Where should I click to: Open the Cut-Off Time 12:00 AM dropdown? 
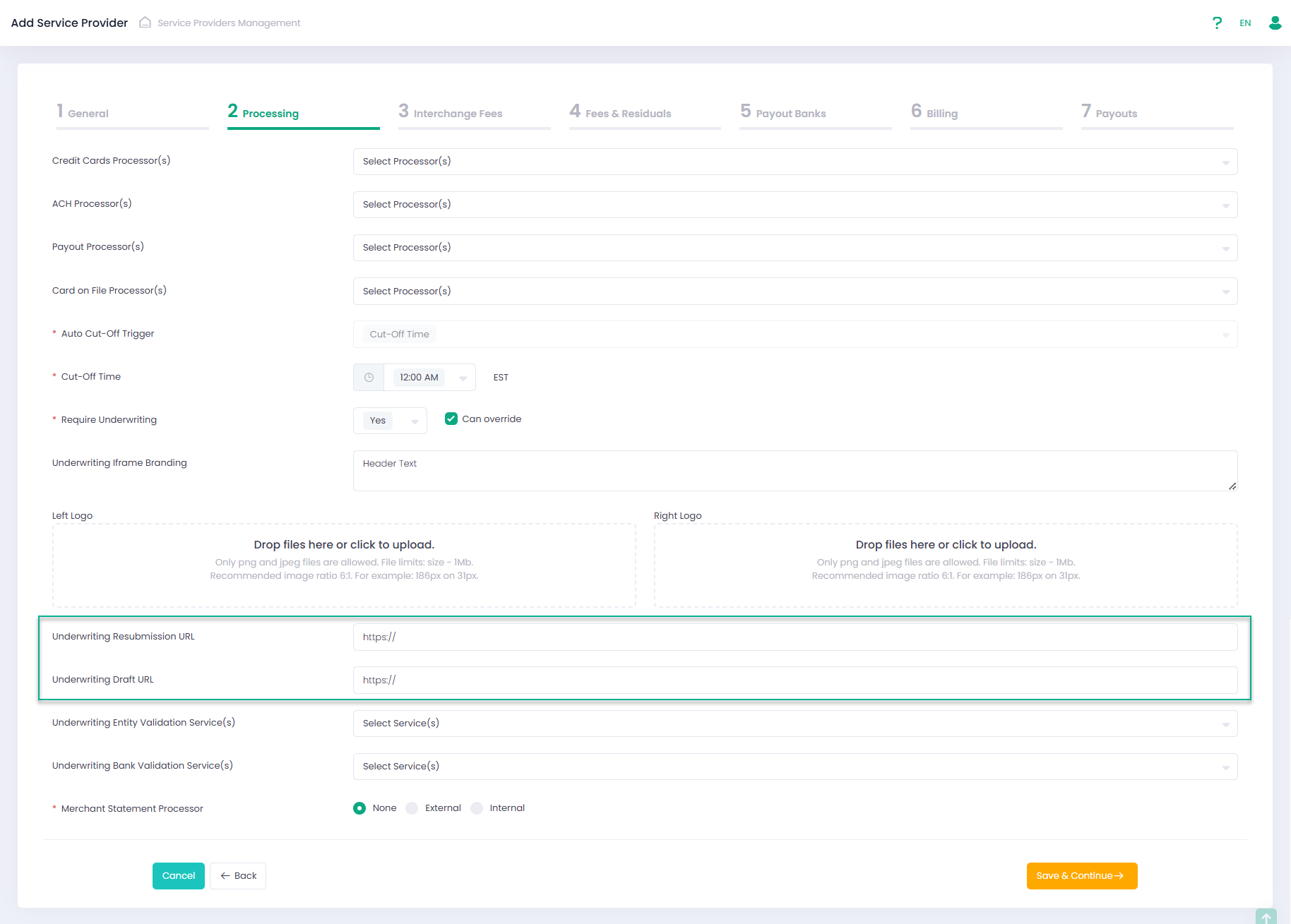point(429,378)
